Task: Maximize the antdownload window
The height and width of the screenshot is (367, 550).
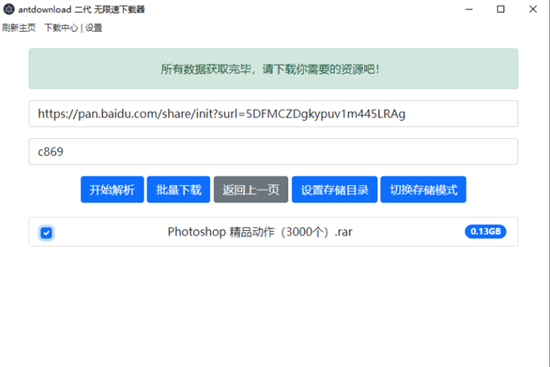Action: (x=501, y=9)
